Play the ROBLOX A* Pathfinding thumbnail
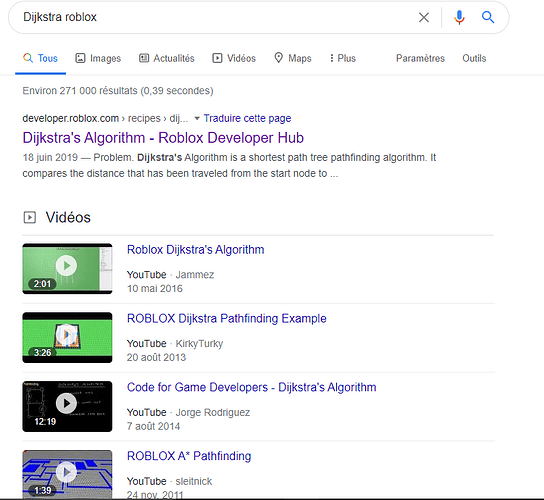544x500 pixels. 67,474
